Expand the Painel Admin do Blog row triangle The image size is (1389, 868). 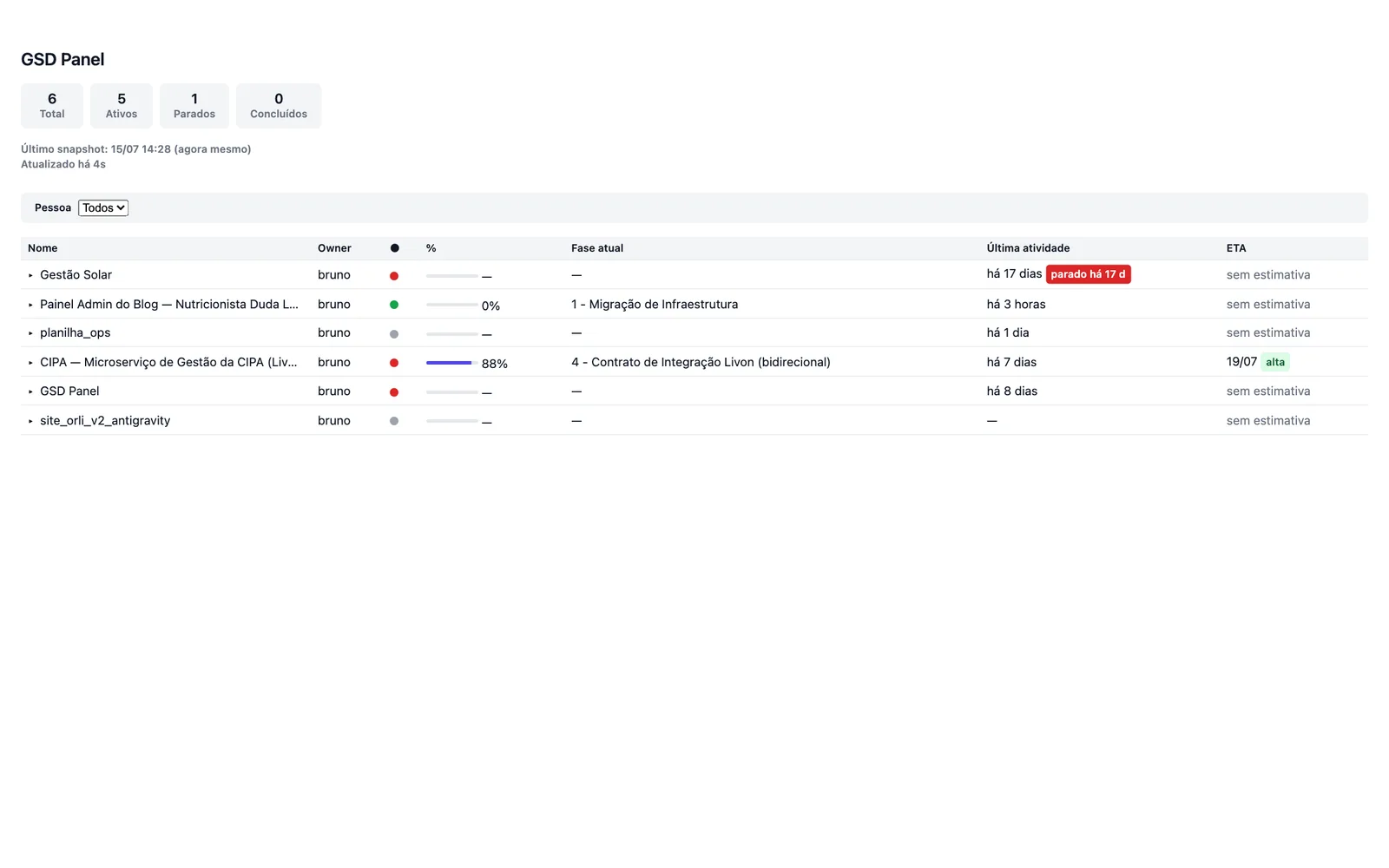(30, 305)
